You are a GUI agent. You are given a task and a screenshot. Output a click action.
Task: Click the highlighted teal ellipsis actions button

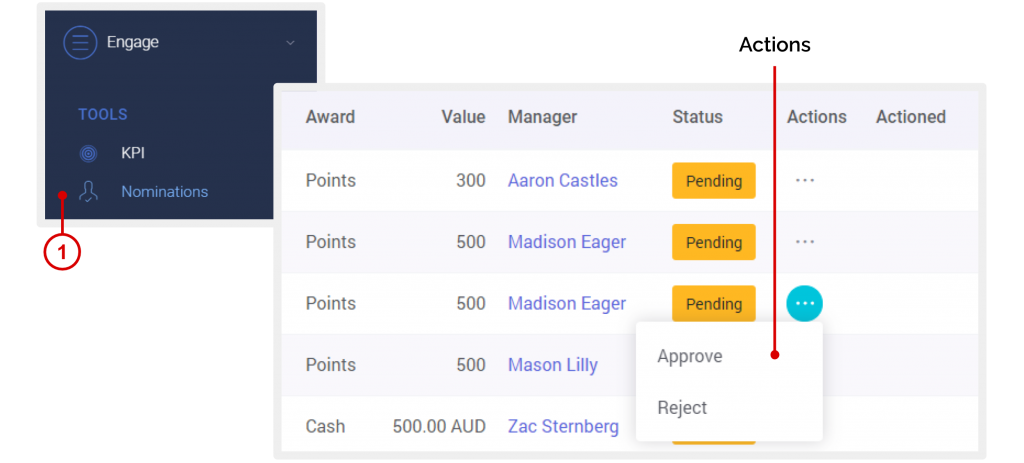[x=805, y=304]
